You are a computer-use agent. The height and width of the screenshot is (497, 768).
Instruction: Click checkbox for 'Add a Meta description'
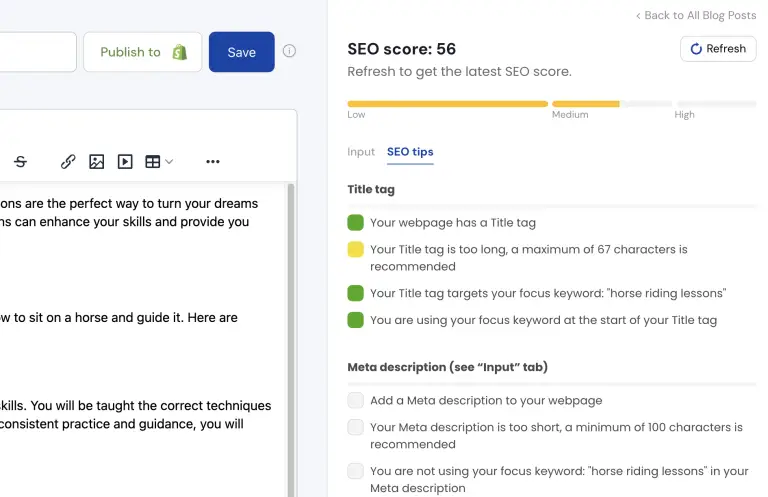click(x=356, y=400)
